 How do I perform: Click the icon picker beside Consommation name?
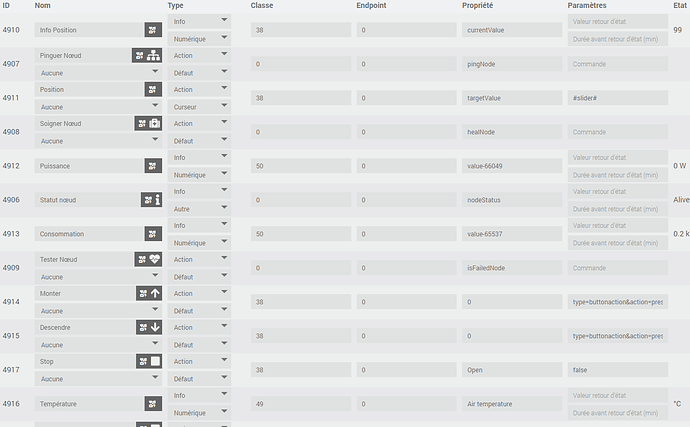152,234
